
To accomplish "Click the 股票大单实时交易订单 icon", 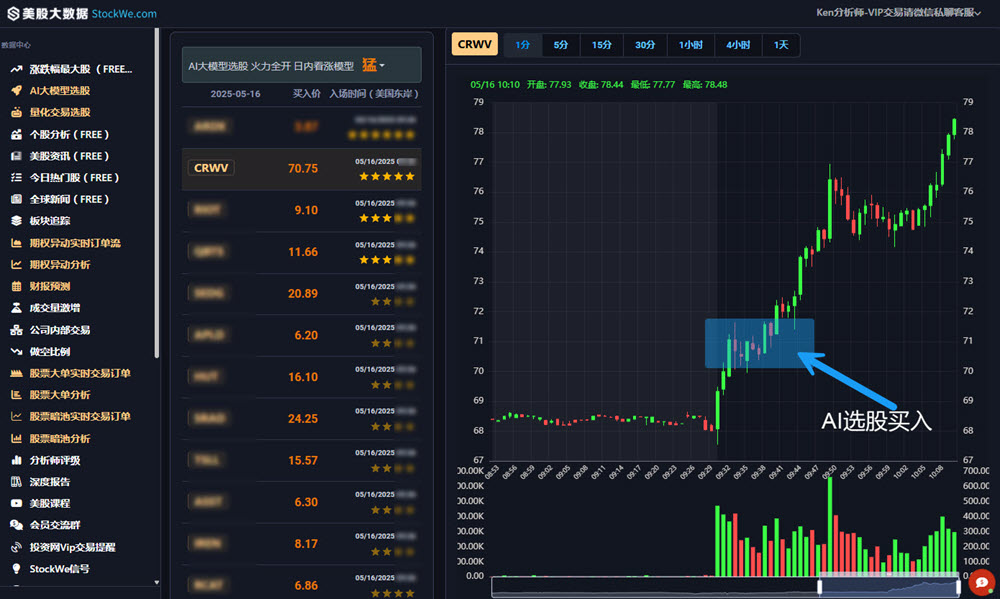I will [16, 373].
